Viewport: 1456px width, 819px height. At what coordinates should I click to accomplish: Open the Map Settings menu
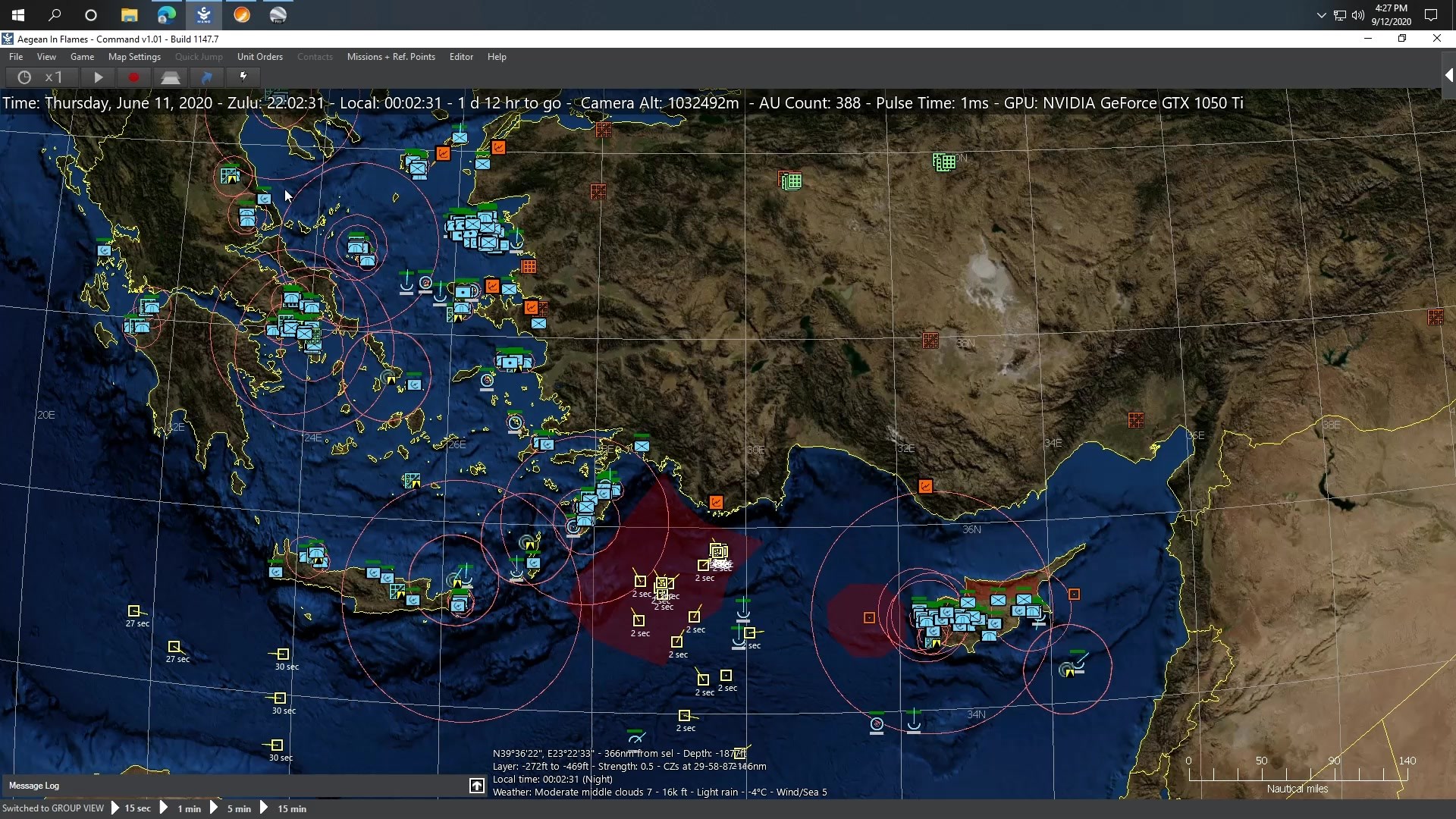(134, 57)
